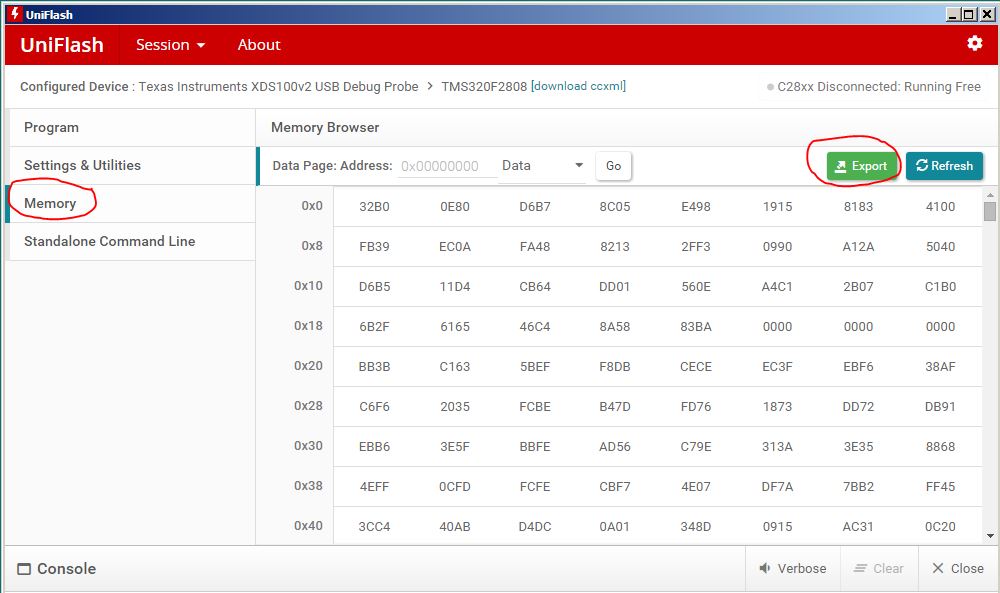1000x593 pixels.
Task: Click the 0x38 row address label
Action: click(x=308, y=486)
